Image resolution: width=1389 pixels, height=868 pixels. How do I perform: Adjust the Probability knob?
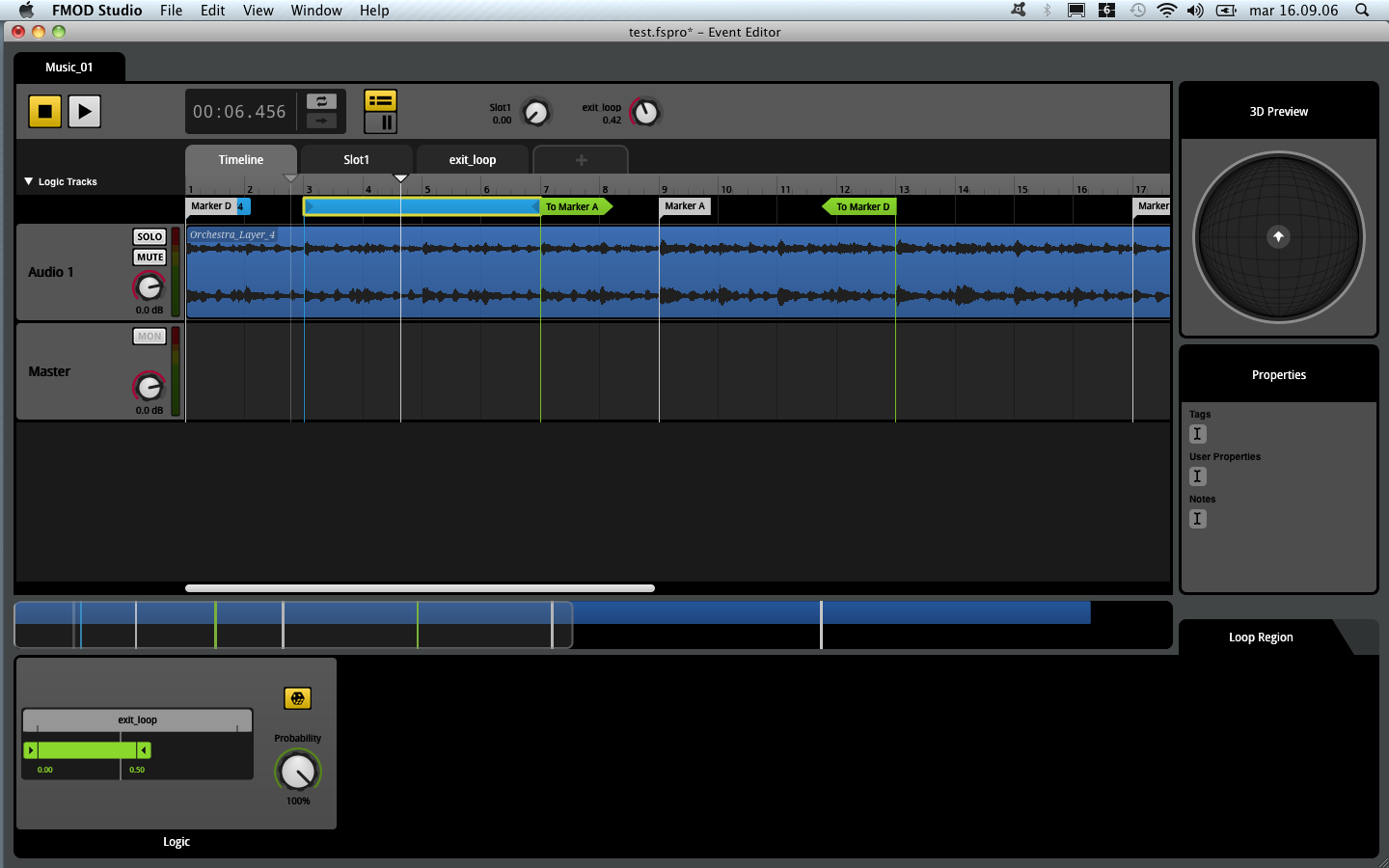click(x=298, y=772)
